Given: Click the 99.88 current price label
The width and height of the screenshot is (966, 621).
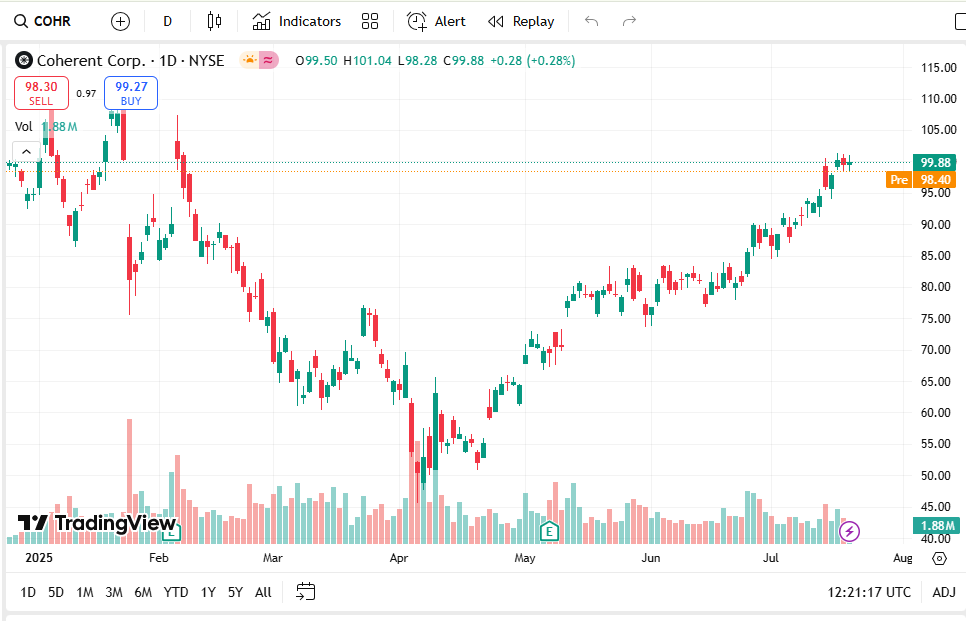Looking at the screenshot, I should pos(935,163).
